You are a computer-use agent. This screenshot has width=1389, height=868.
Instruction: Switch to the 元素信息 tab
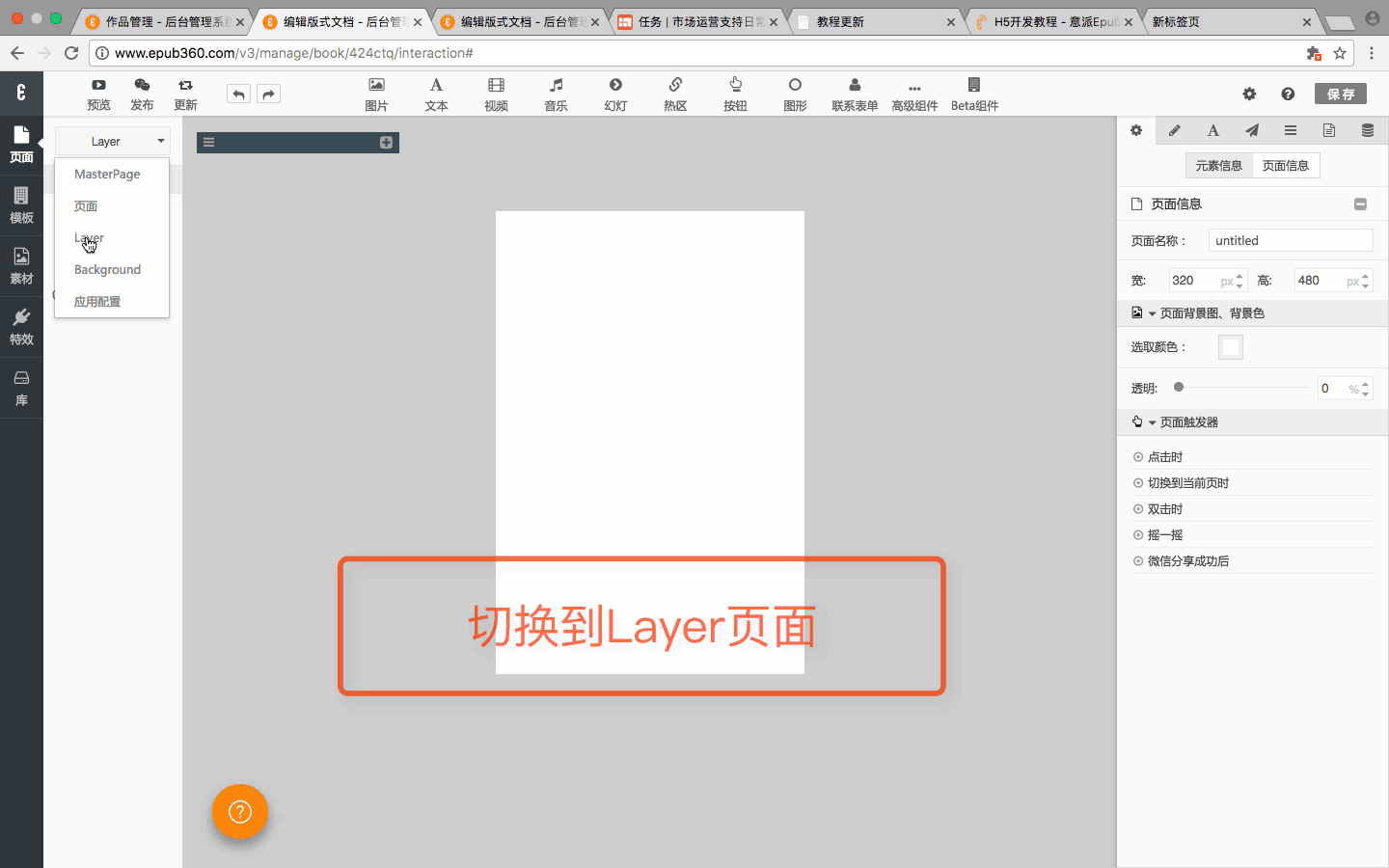pyautogui.click(x=1218, y=166)
